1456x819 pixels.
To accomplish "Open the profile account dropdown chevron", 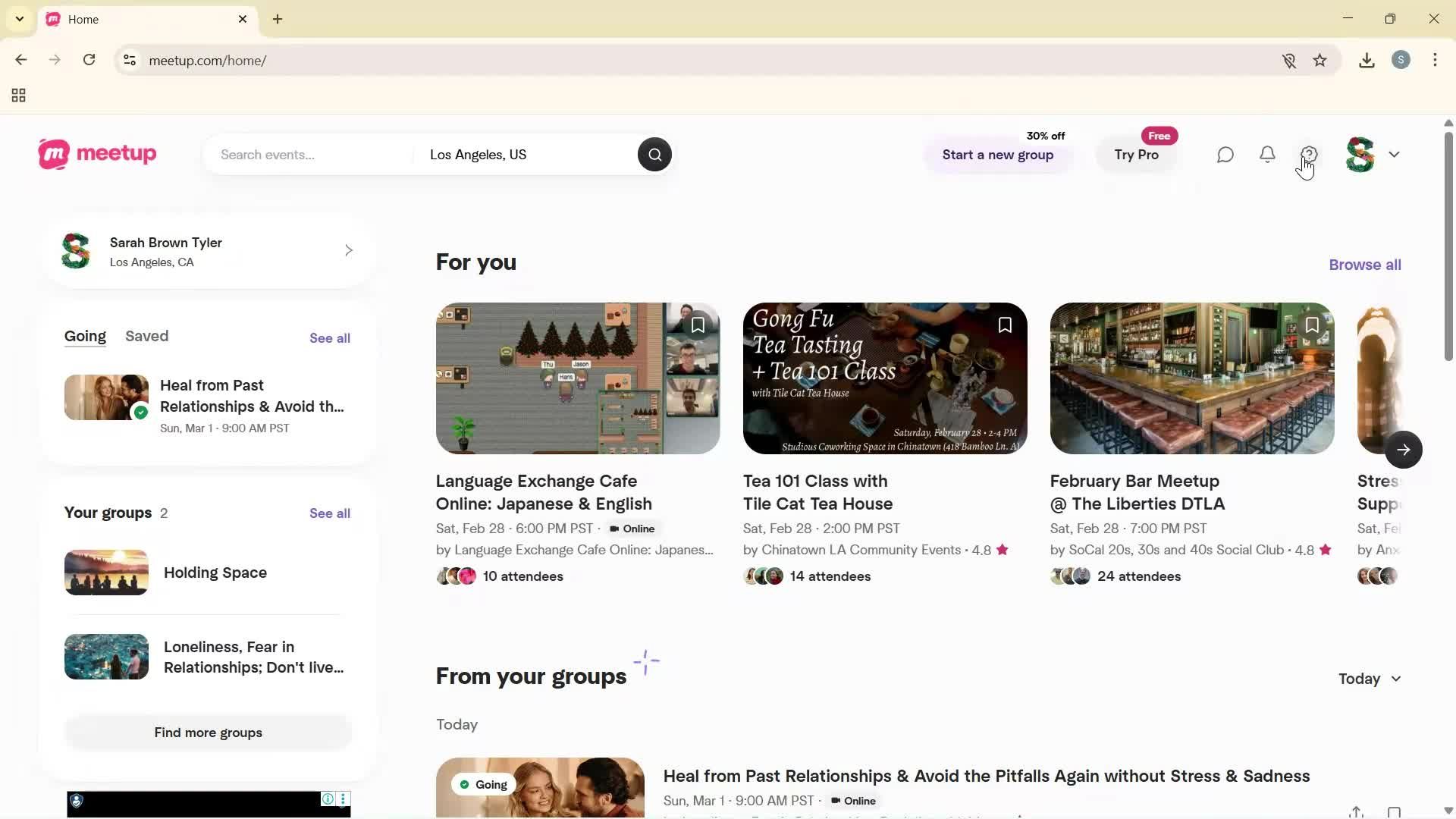I will point(1395,154).
